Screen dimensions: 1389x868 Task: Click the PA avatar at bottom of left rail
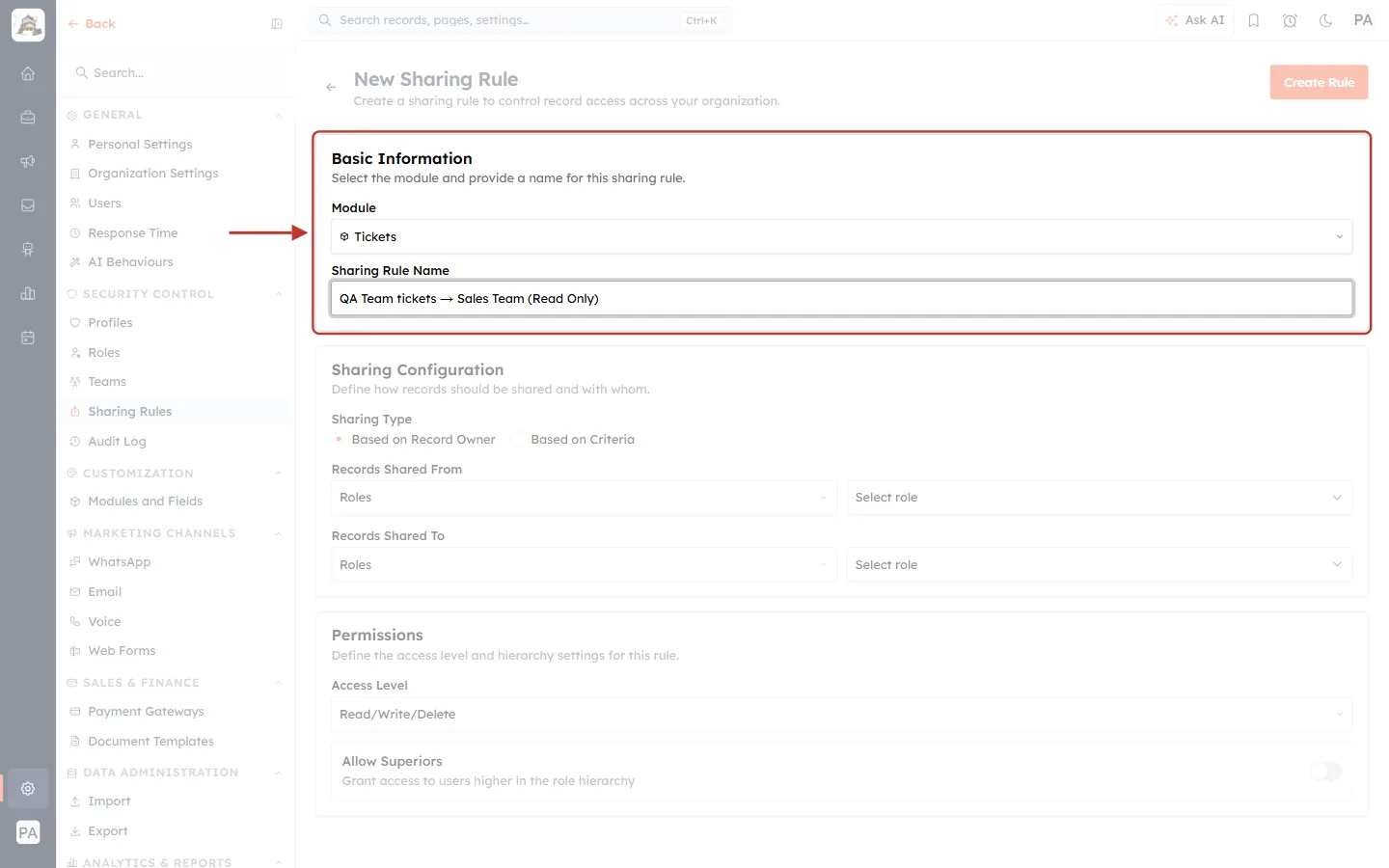pyautogui.click(x=28, y=832)
